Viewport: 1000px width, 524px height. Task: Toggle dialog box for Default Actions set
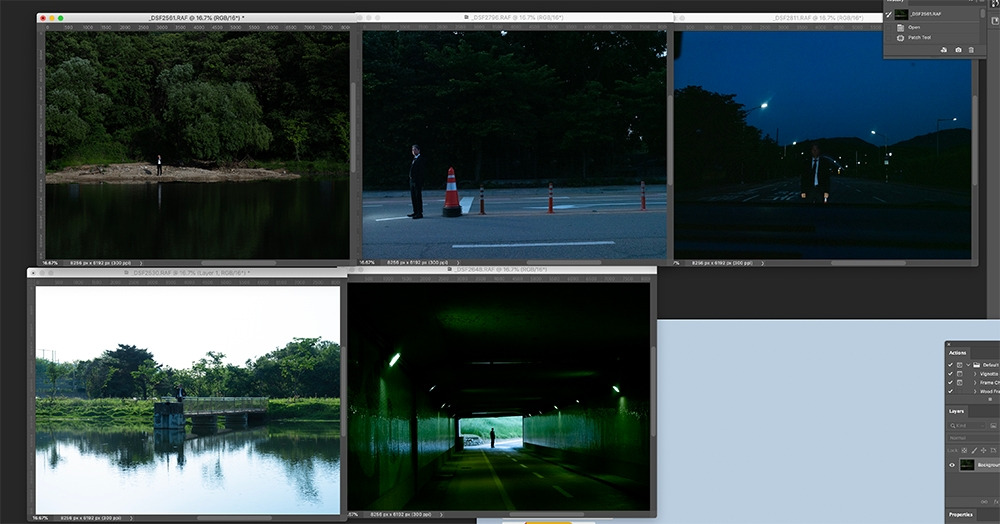pyautogui.click(x=959, y=365)
